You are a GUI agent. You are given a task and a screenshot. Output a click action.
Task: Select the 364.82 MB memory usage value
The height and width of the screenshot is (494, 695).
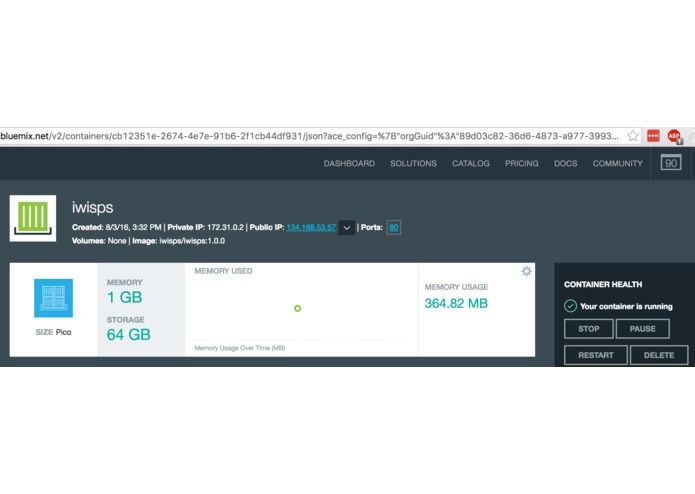[x=456, y=303]
